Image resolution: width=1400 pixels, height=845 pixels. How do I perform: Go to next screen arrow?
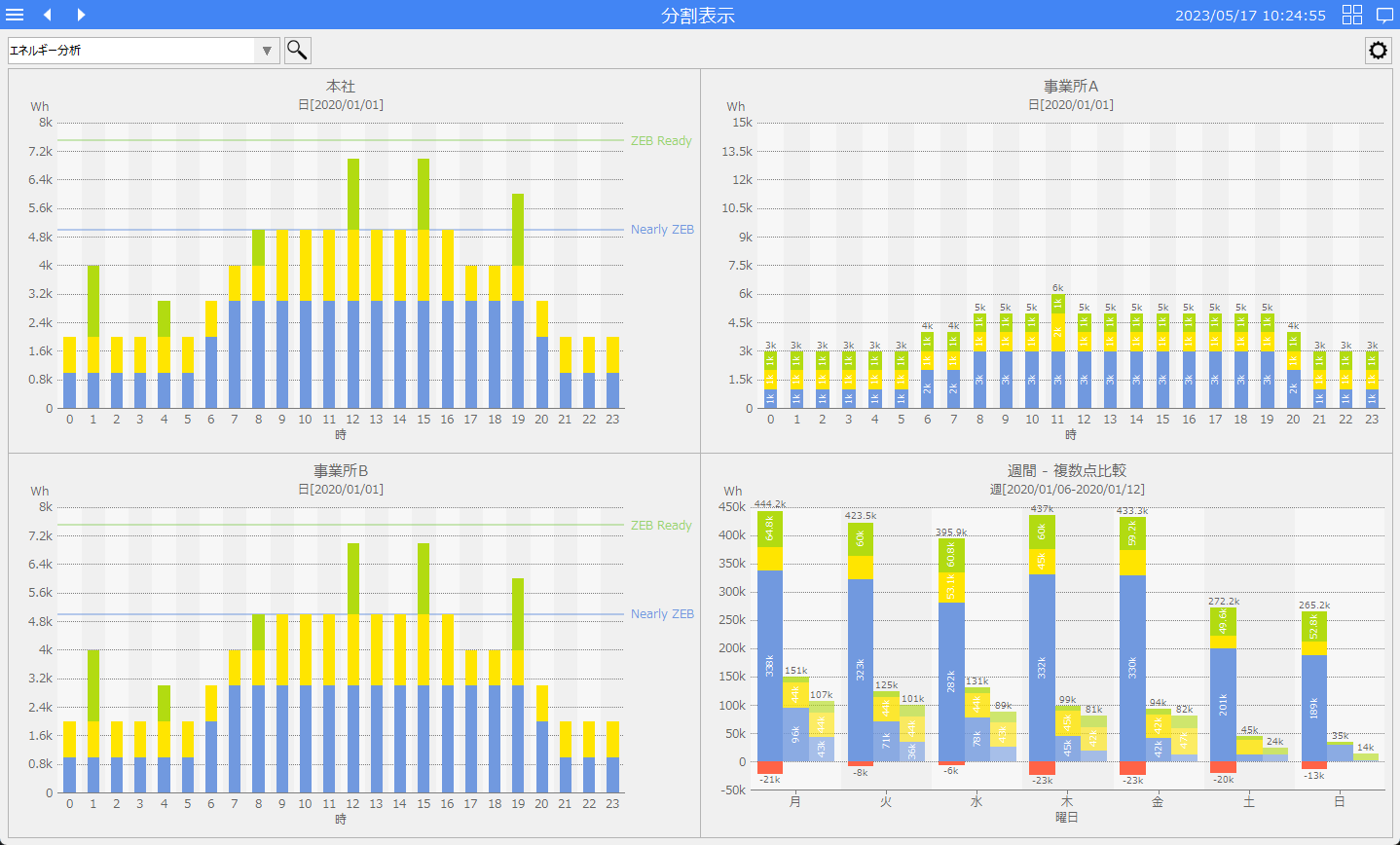click(81, 15)
